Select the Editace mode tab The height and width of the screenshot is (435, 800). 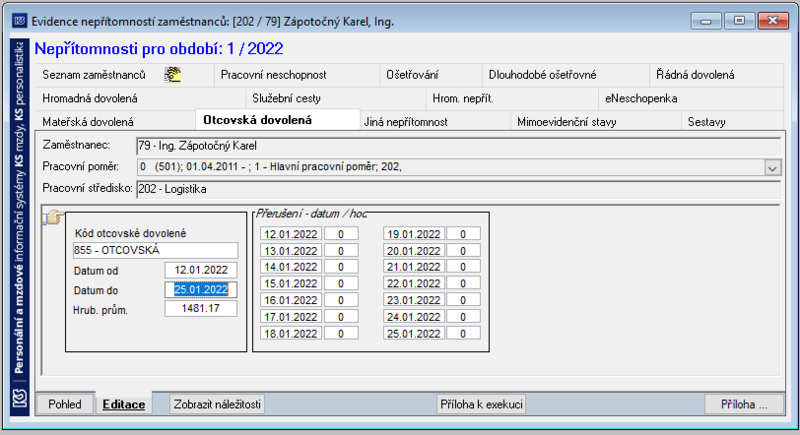click(123, 404)
